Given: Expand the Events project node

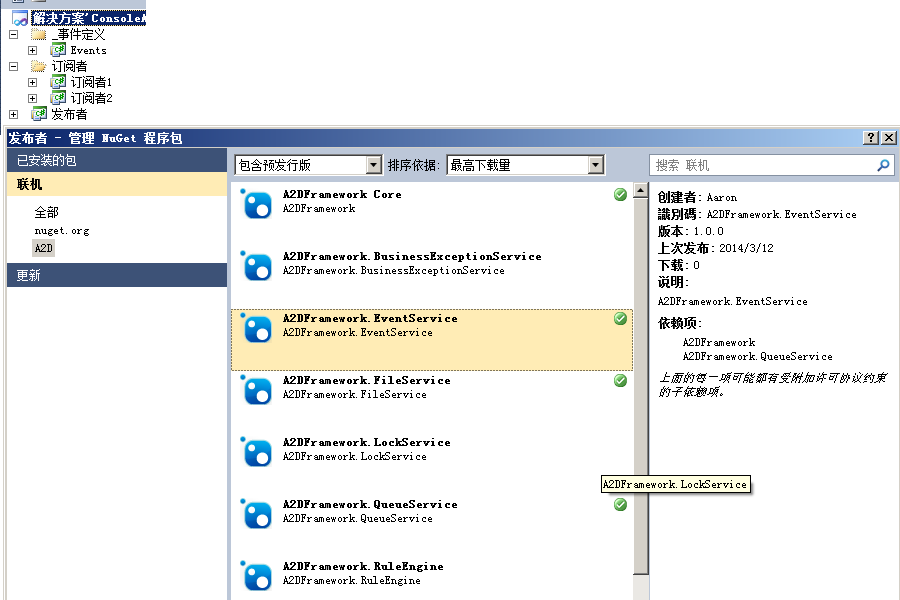Looking at the screenshot, I should 33,51.
